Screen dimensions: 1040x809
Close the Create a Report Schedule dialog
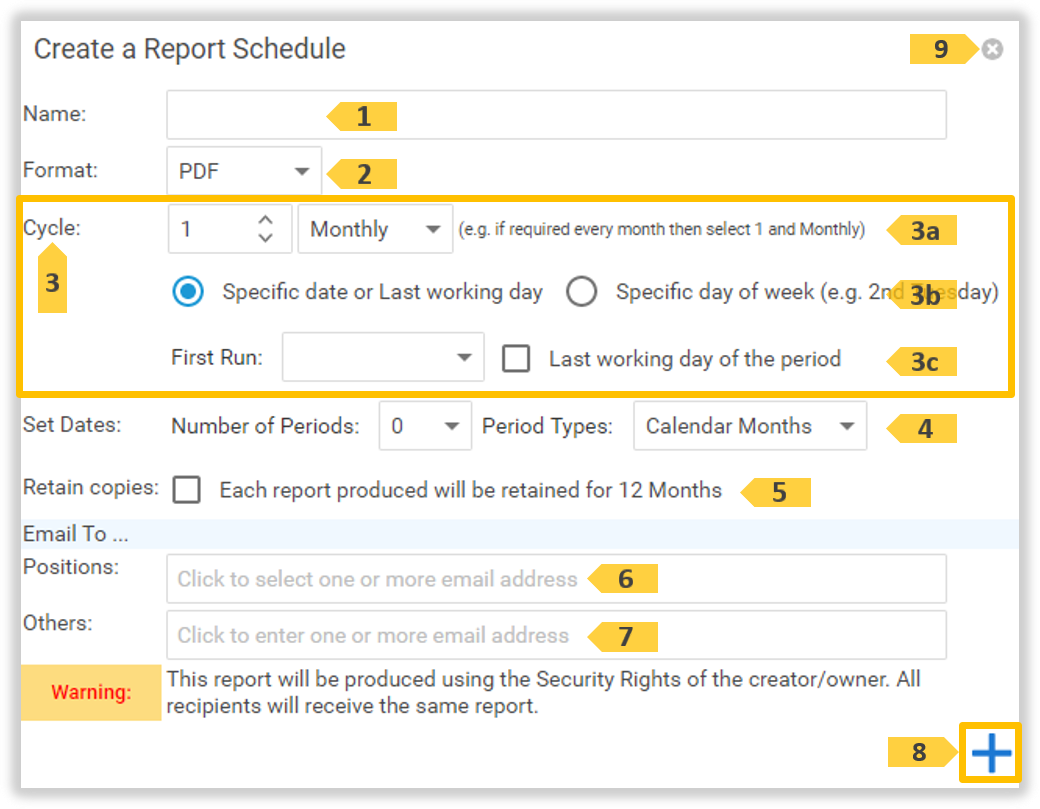[x=993, y=47]
